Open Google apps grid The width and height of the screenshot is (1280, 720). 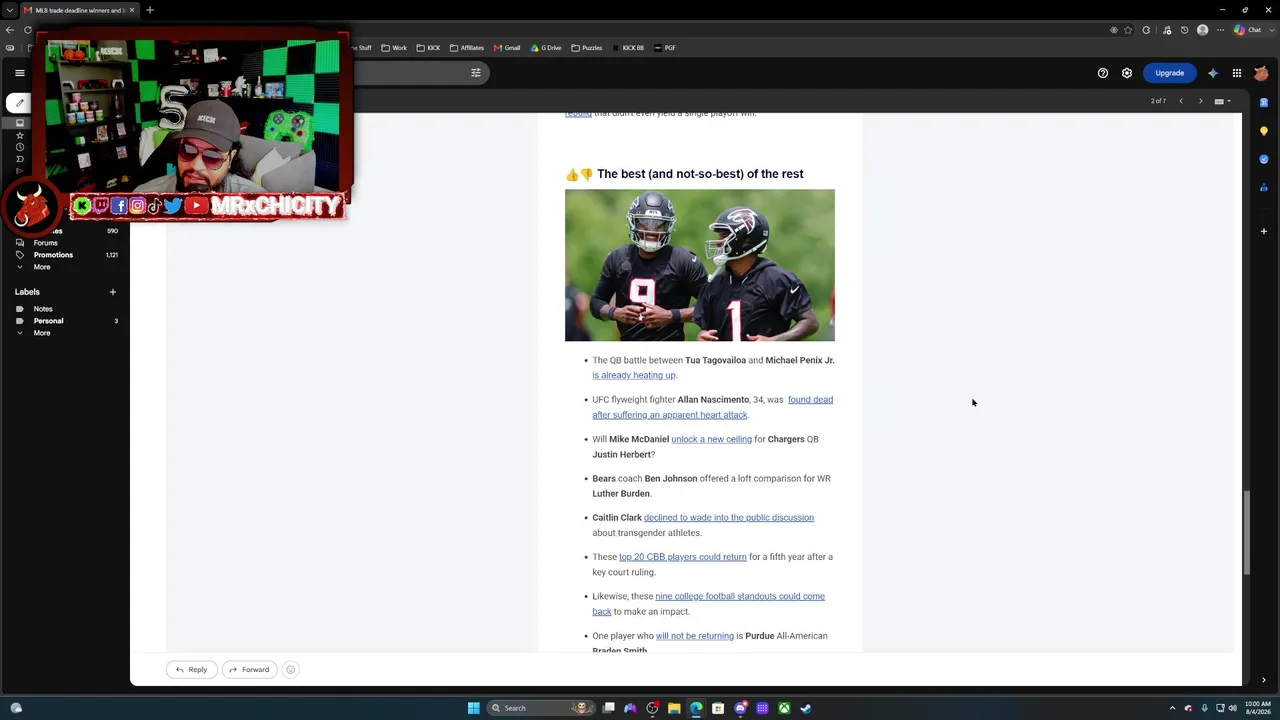[1237, 73]
